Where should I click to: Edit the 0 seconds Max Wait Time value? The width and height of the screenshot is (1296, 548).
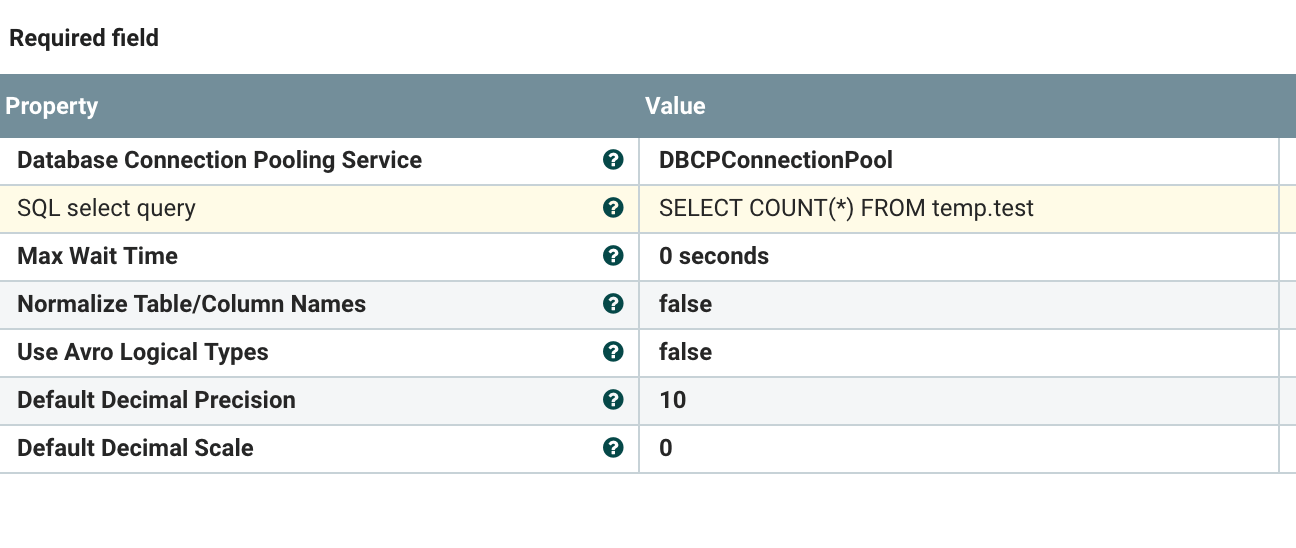(714, 256)
